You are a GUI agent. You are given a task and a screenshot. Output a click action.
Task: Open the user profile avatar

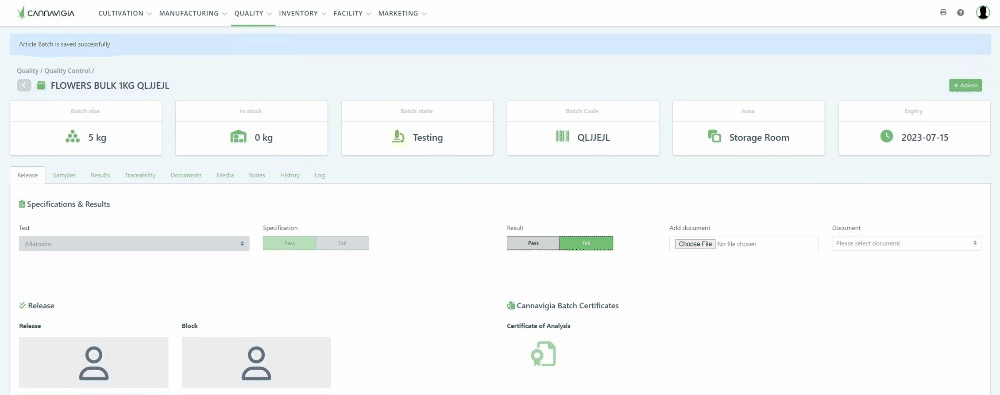click(x=983, y=12)
